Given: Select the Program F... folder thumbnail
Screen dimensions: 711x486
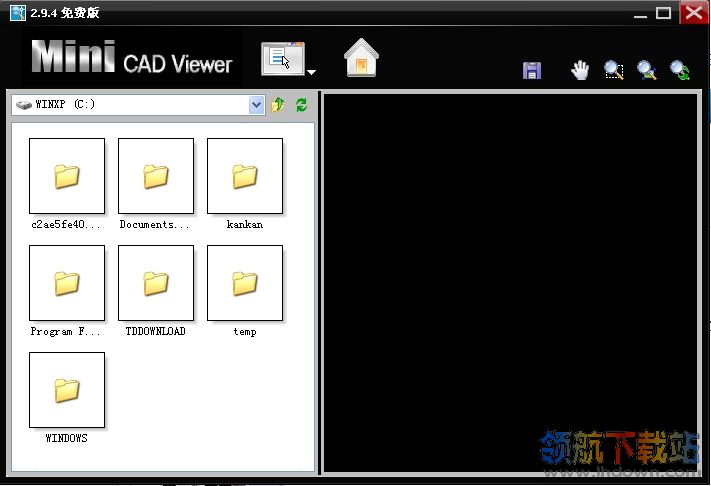Looking at the screenshot, I should click(67, 283).
